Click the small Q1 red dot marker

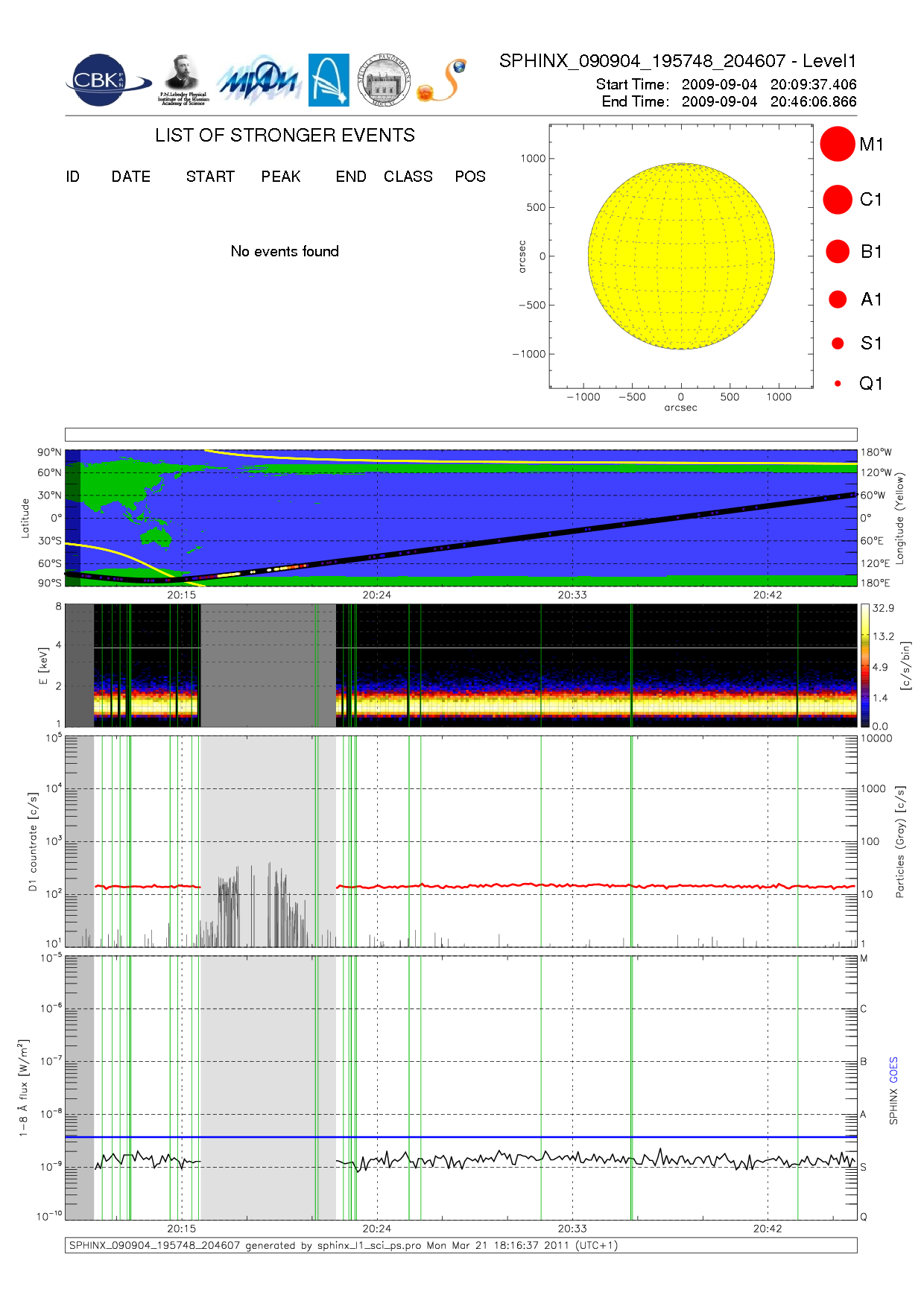click(x=838, y=384)
